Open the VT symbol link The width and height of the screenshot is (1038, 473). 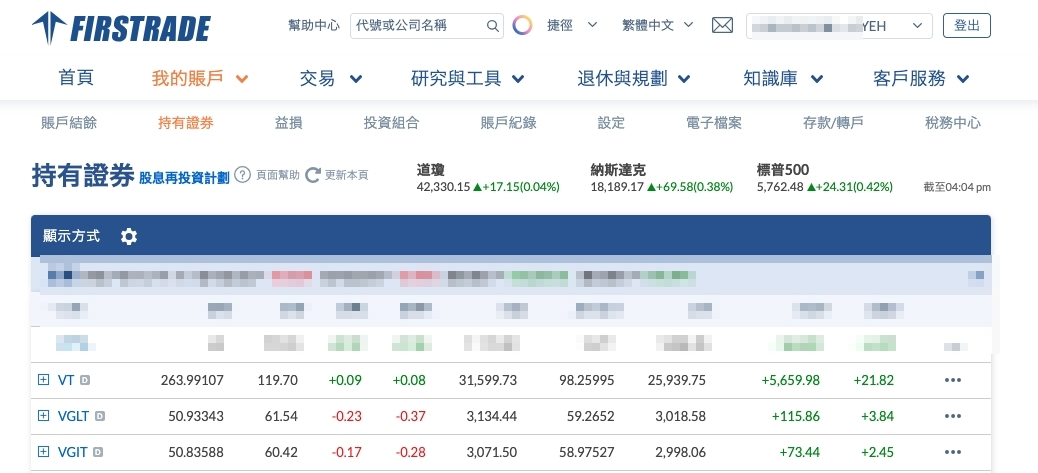coord(66,380)
